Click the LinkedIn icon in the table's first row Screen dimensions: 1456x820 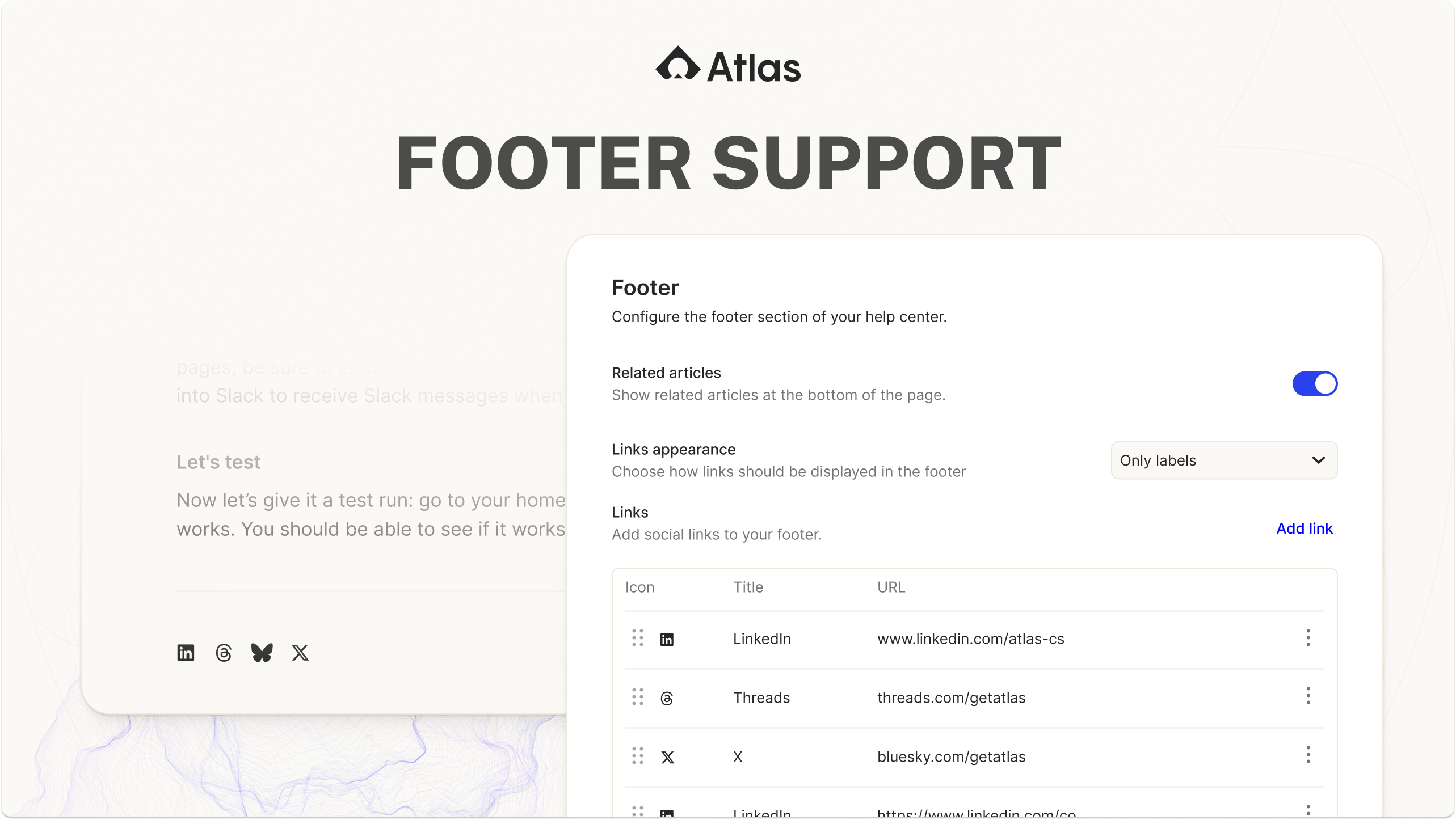667,640
